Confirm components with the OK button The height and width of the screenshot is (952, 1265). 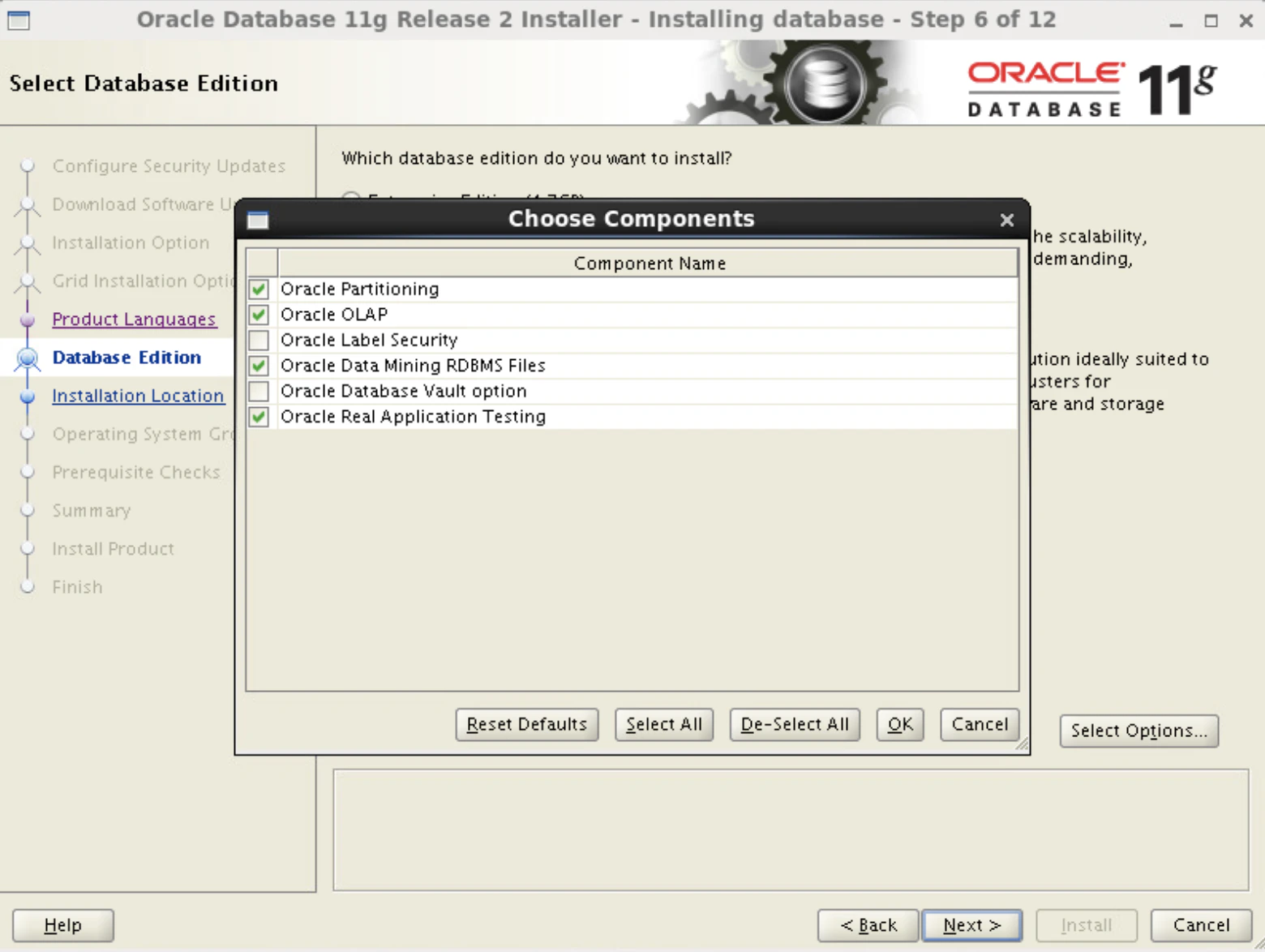click(900, 724)
